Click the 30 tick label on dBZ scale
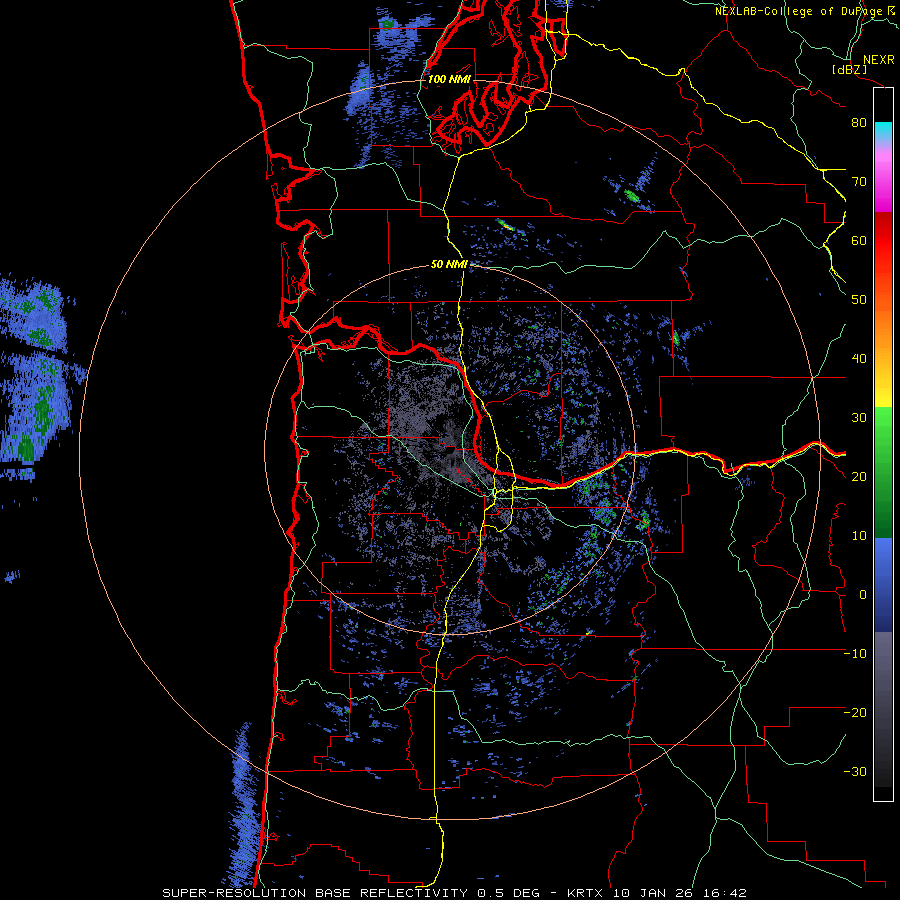 (859, 417)
